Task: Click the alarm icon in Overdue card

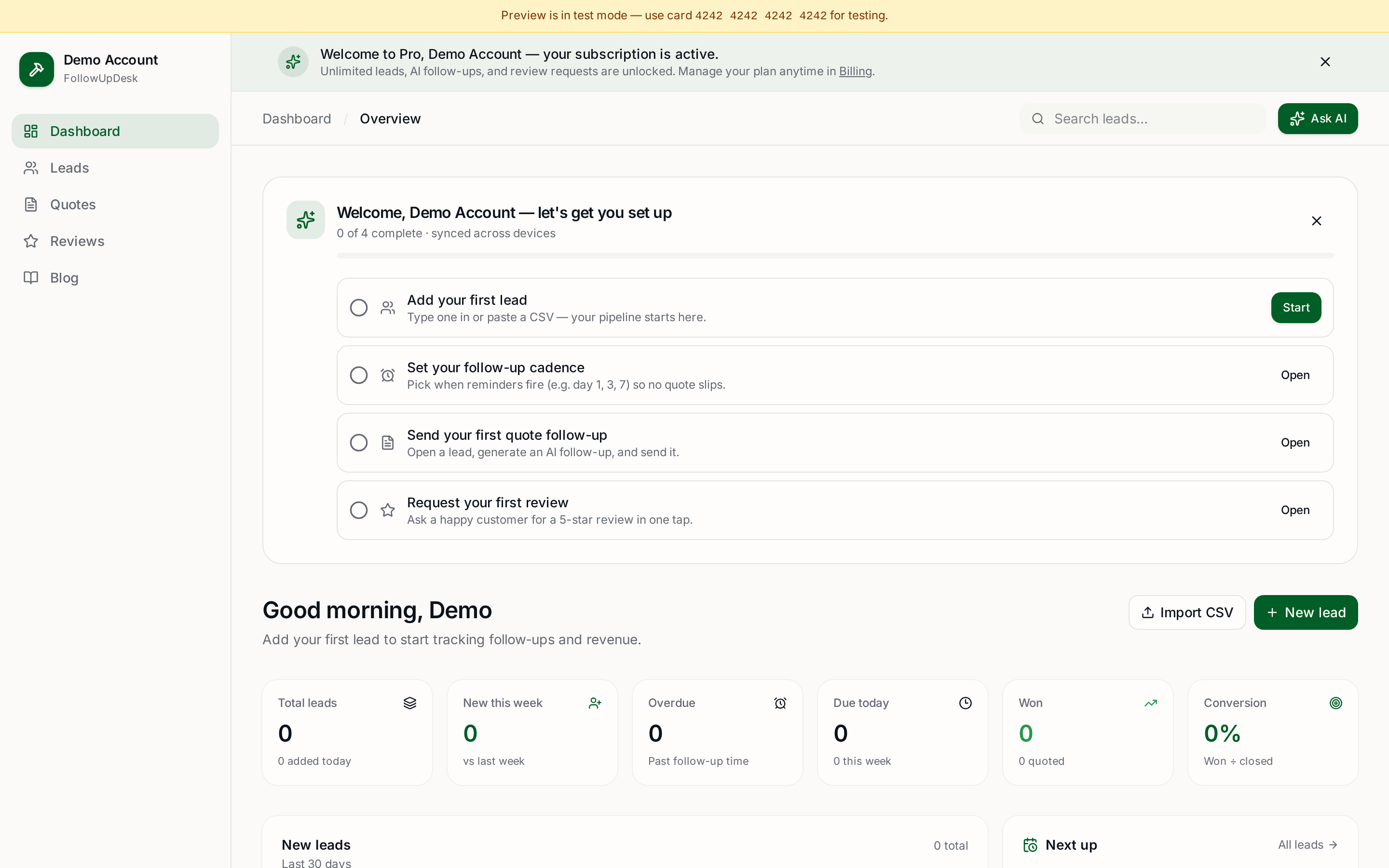Action: pyautogui.click(x=780, y=703)
